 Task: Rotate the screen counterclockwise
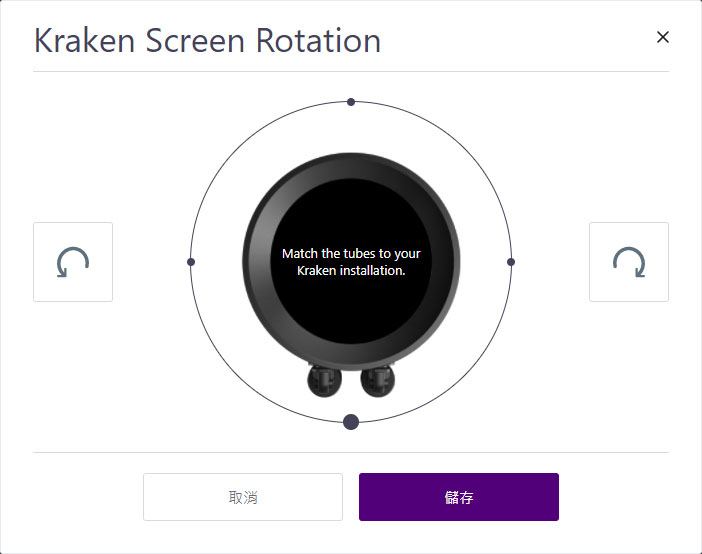coord(73,262)
